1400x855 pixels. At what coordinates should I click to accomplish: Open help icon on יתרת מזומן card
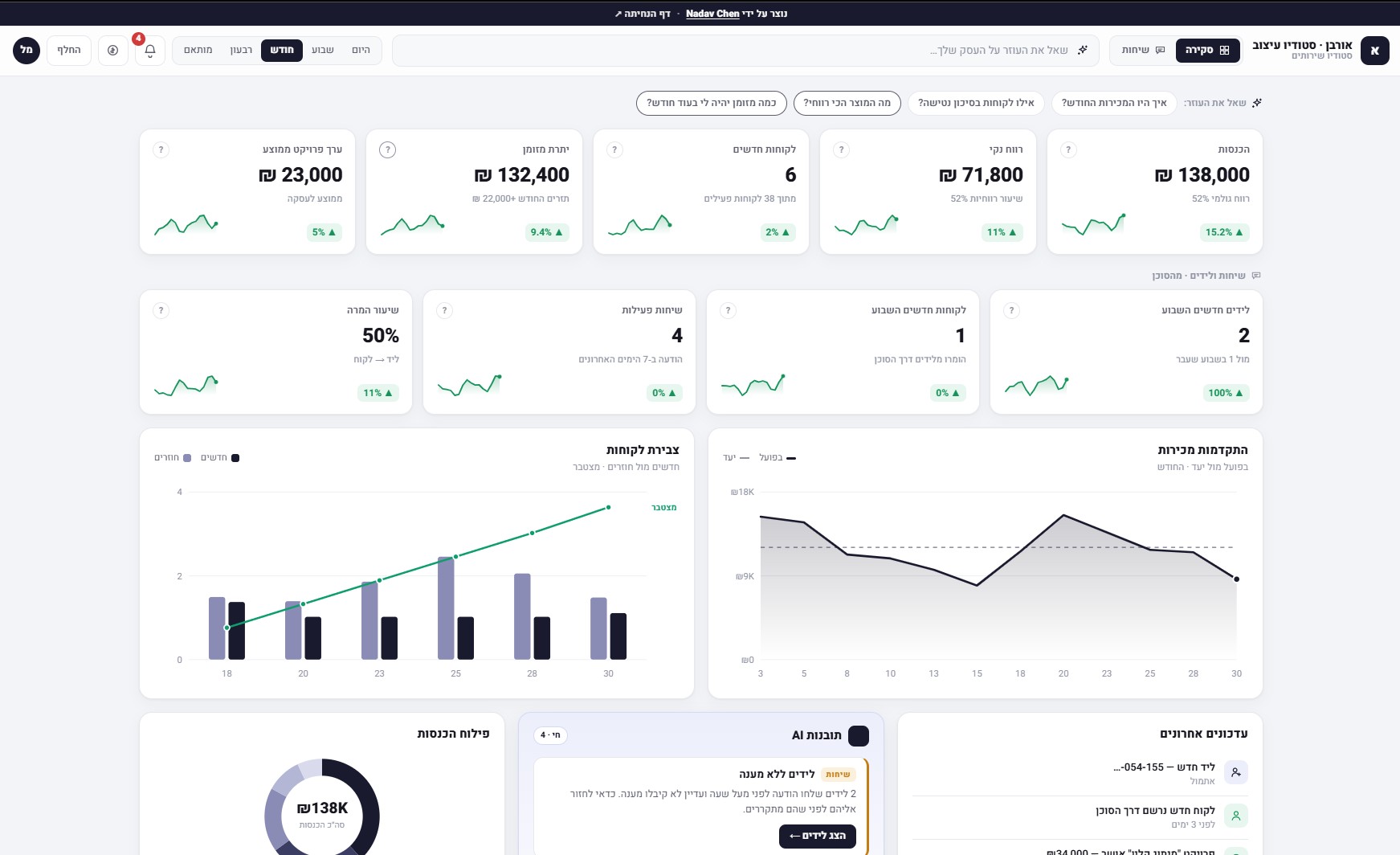[387, 149]
